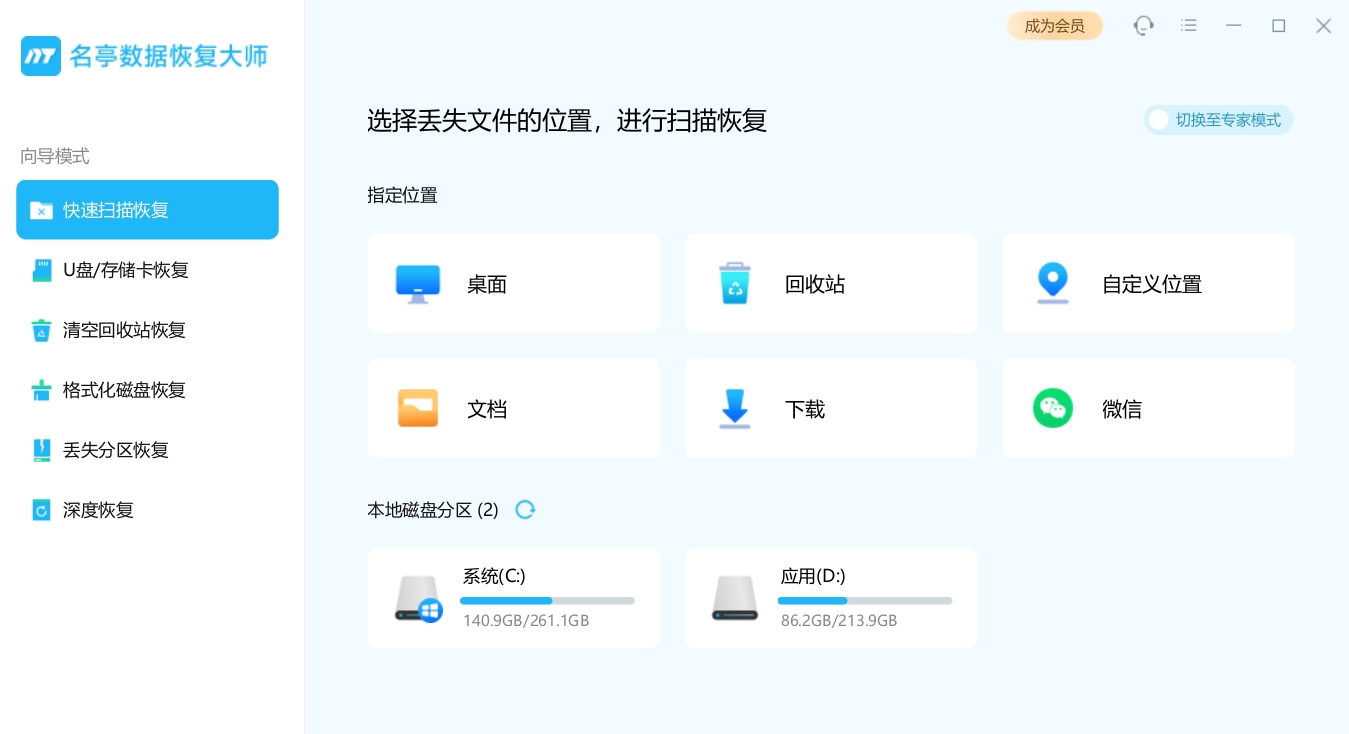The height and width of the screenshot is (734, 1349).
Task: Click the blue desktop monitor icon
Action: (418, 283)
